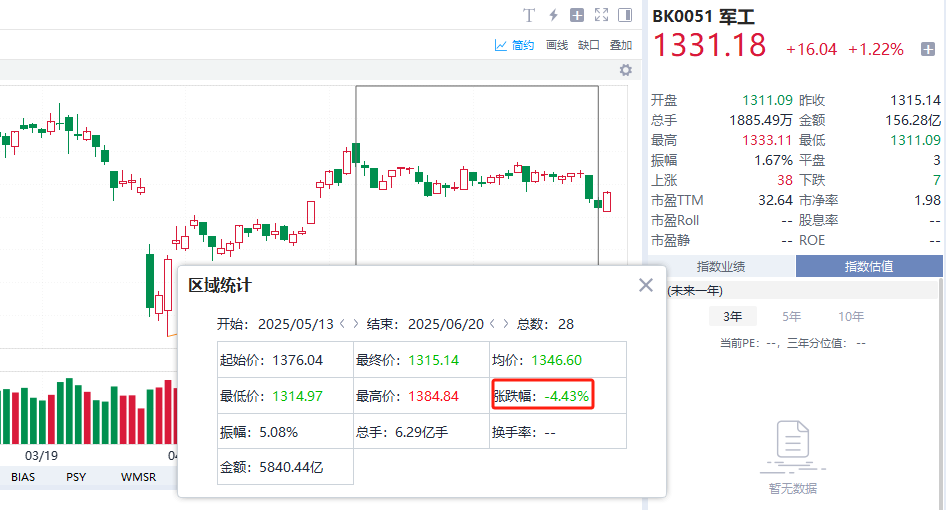
Task: Open the 画线 drawing tools
Action: coord(557,45)
